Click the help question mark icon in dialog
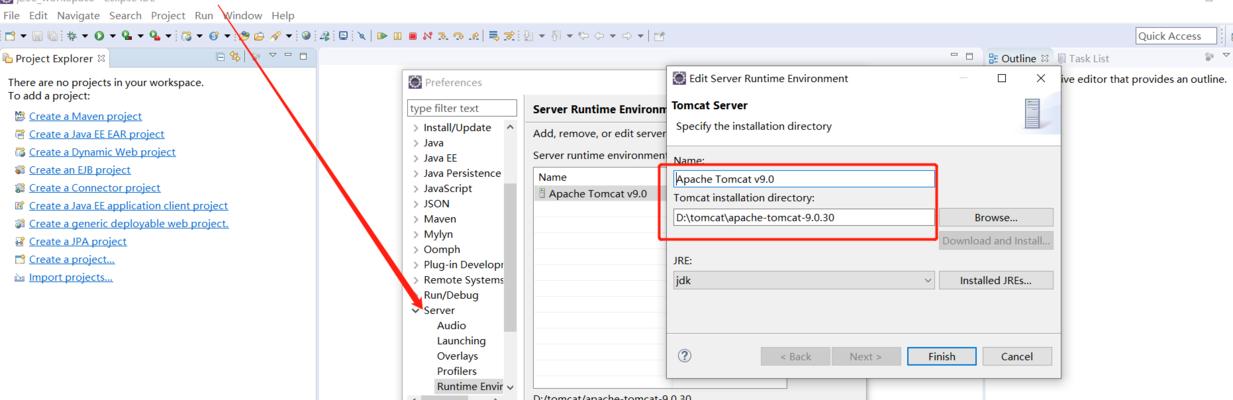Viewport: 1233px width, 400px height. 685,355
